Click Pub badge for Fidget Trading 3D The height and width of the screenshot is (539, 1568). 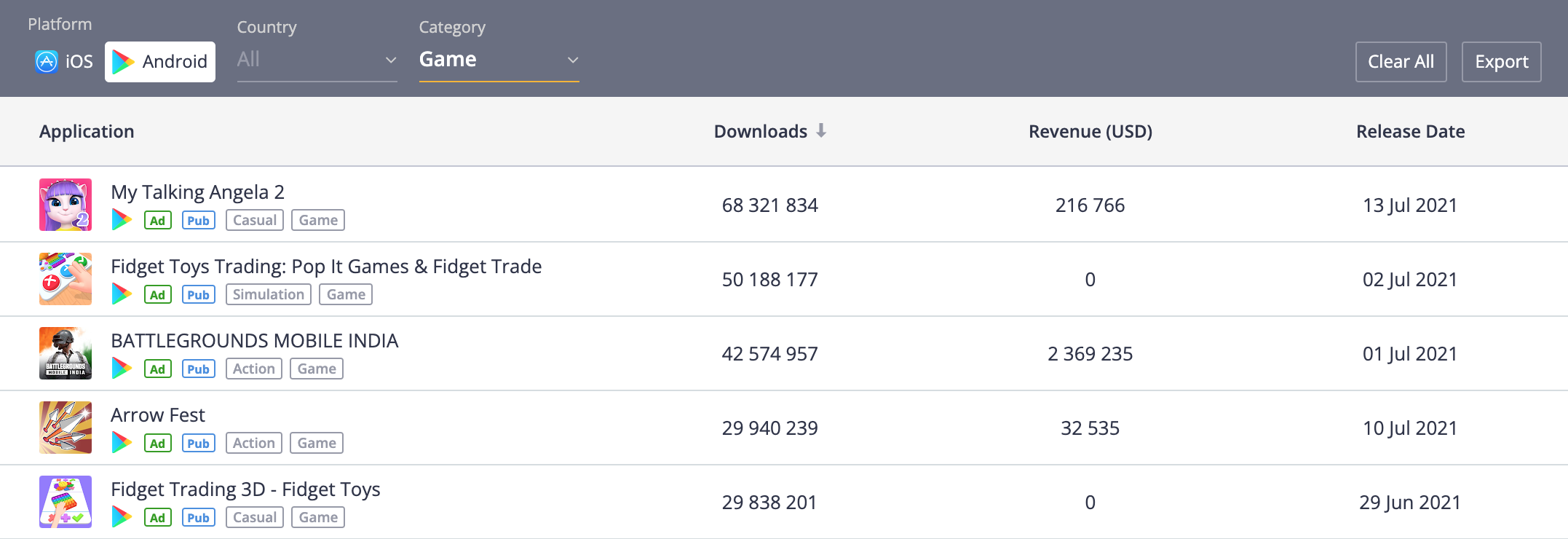[199, 517]
